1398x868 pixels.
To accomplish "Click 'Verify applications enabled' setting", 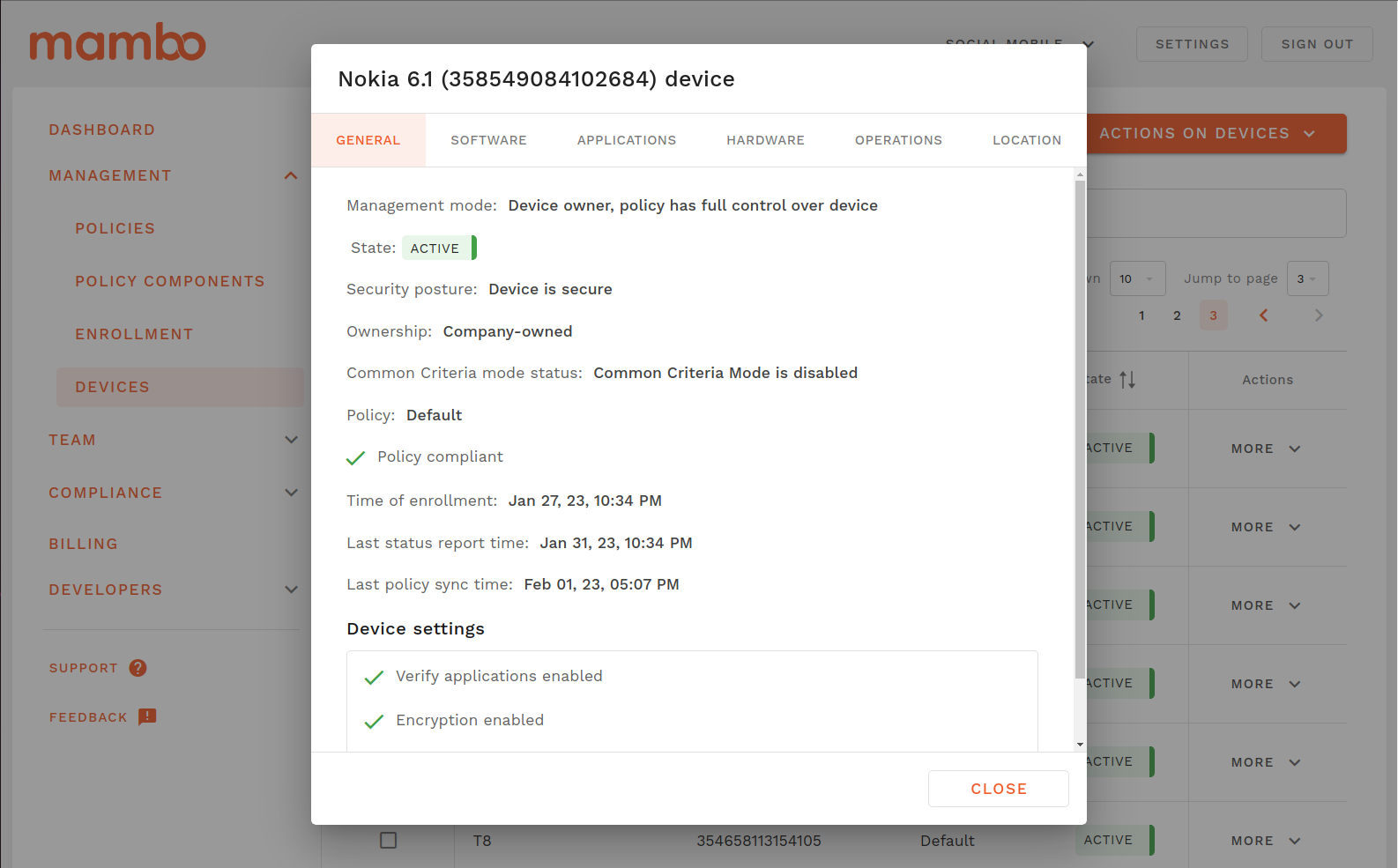I will point(499,676).
